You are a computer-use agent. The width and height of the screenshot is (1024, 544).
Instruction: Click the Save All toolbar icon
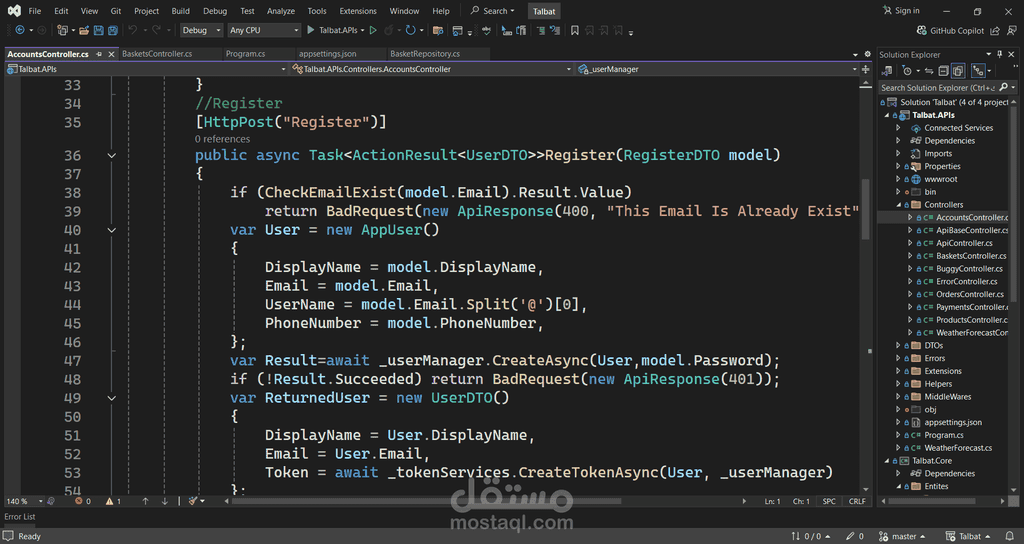[x=113, y=30]
